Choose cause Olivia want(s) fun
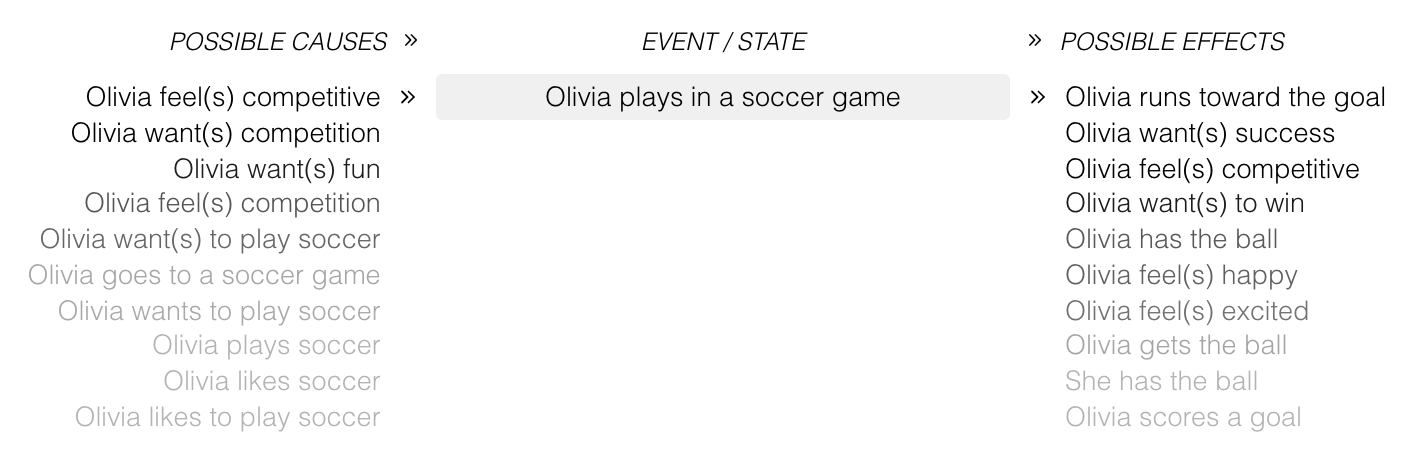The width and height of the screenshot is (1414, 472). click(x=277, y=168)
